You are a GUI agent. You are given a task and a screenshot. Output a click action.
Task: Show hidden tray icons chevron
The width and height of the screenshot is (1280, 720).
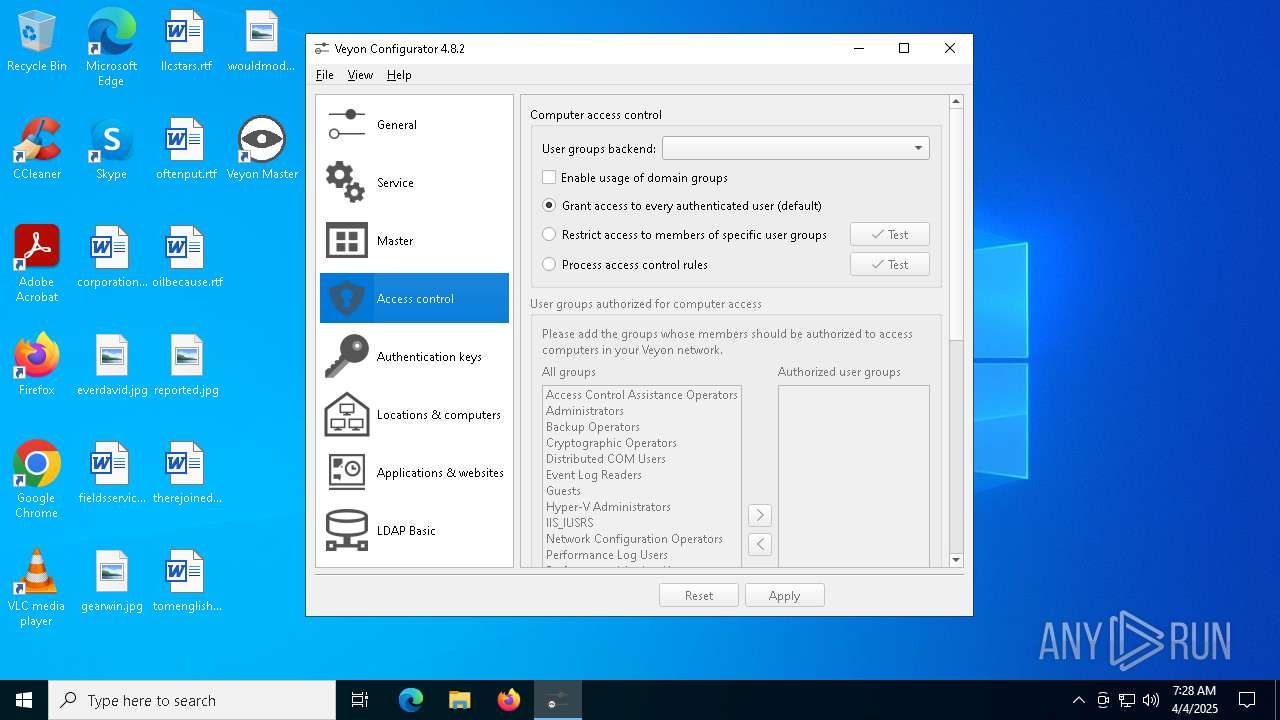pos(1078,700)
